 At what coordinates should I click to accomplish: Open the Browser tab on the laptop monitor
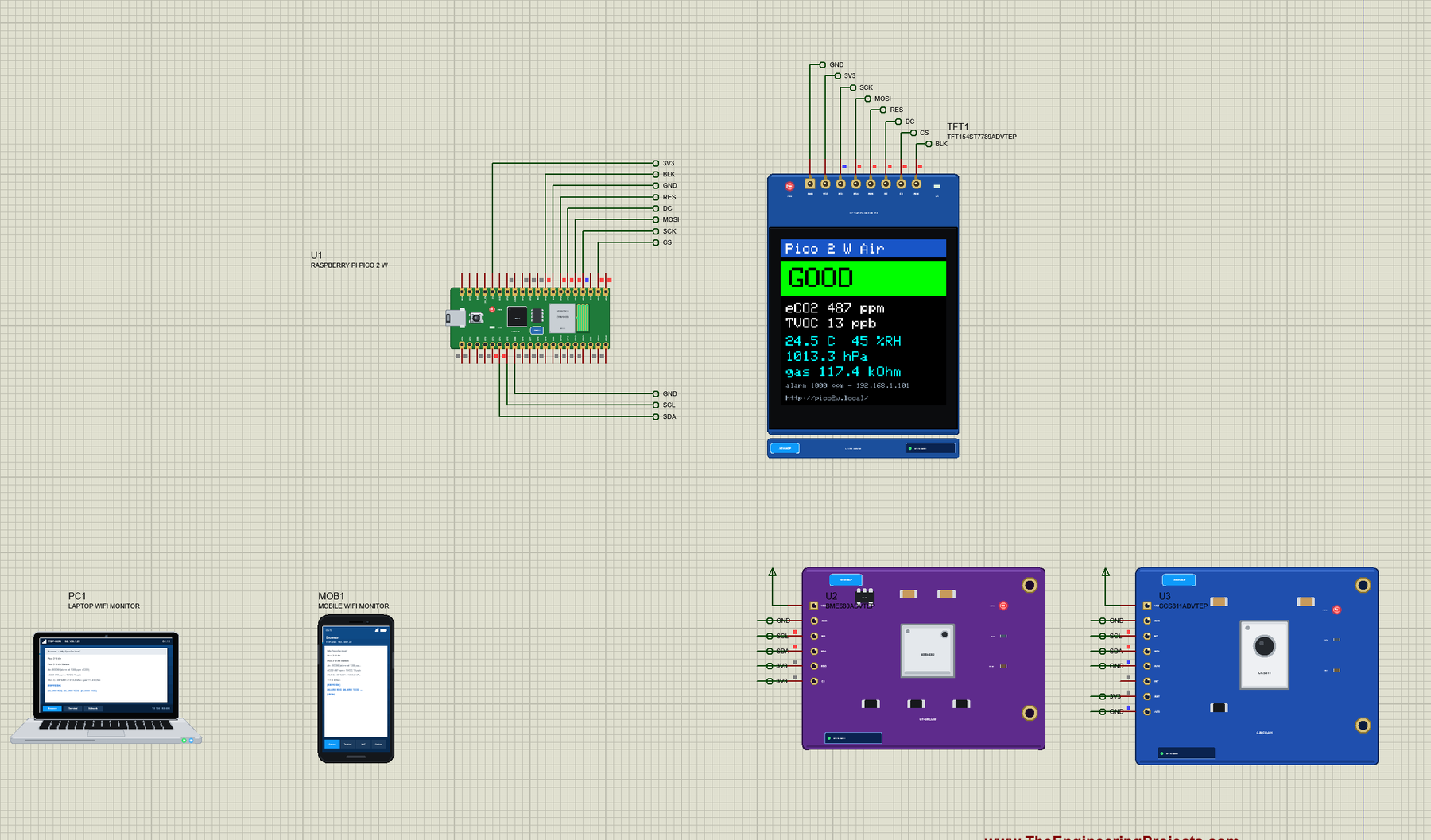(52, 708)
